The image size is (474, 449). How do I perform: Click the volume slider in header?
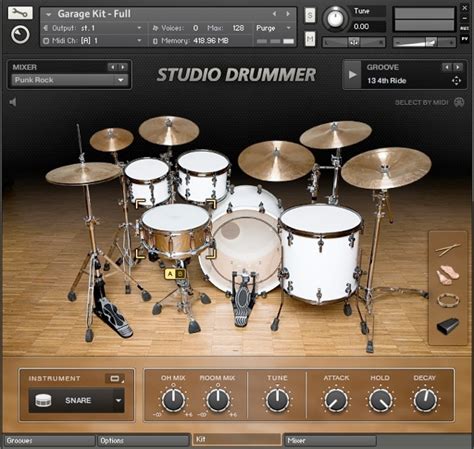tap(424, 42)
